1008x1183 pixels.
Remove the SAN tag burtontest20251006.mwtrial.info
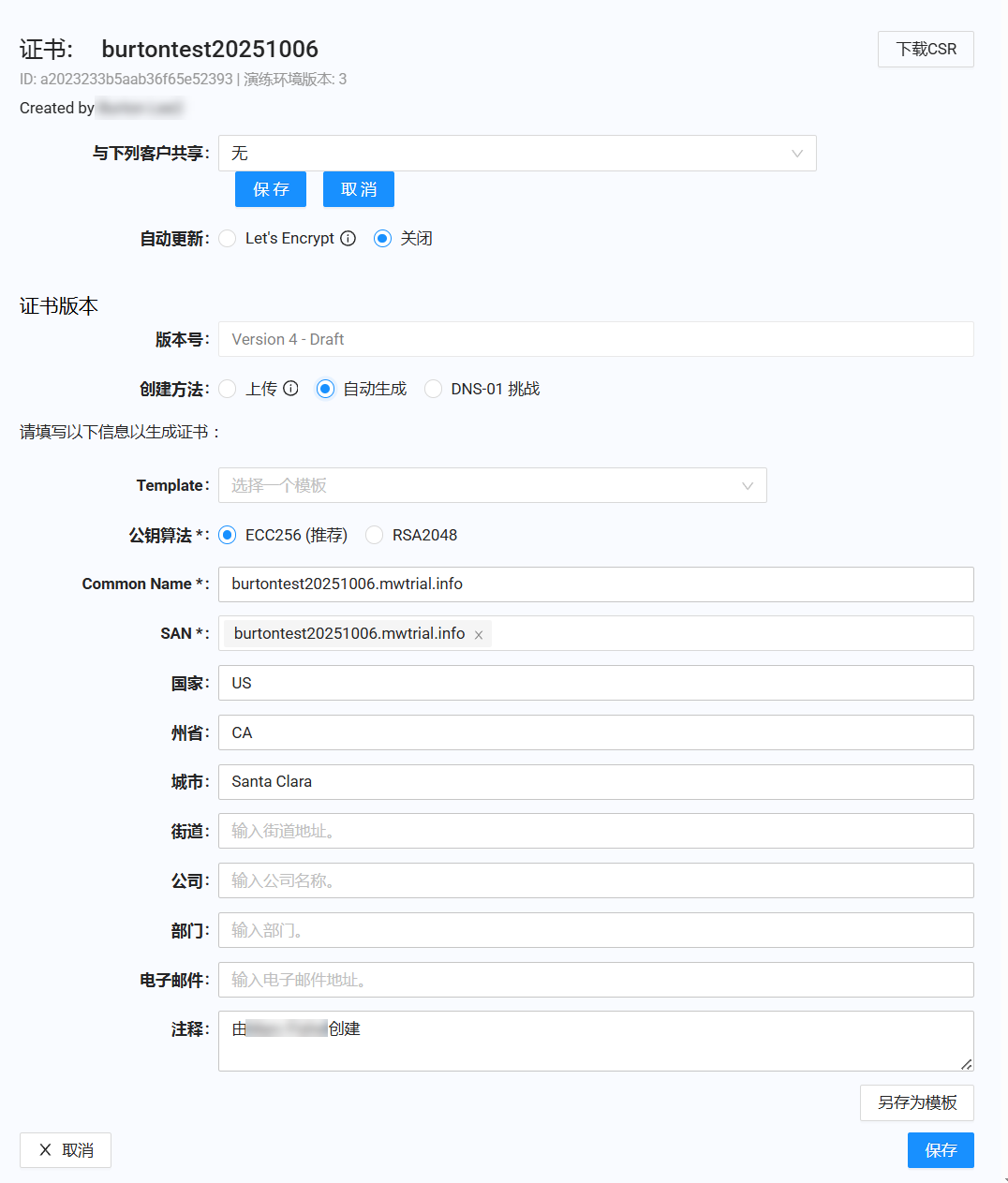click(479, 635)
